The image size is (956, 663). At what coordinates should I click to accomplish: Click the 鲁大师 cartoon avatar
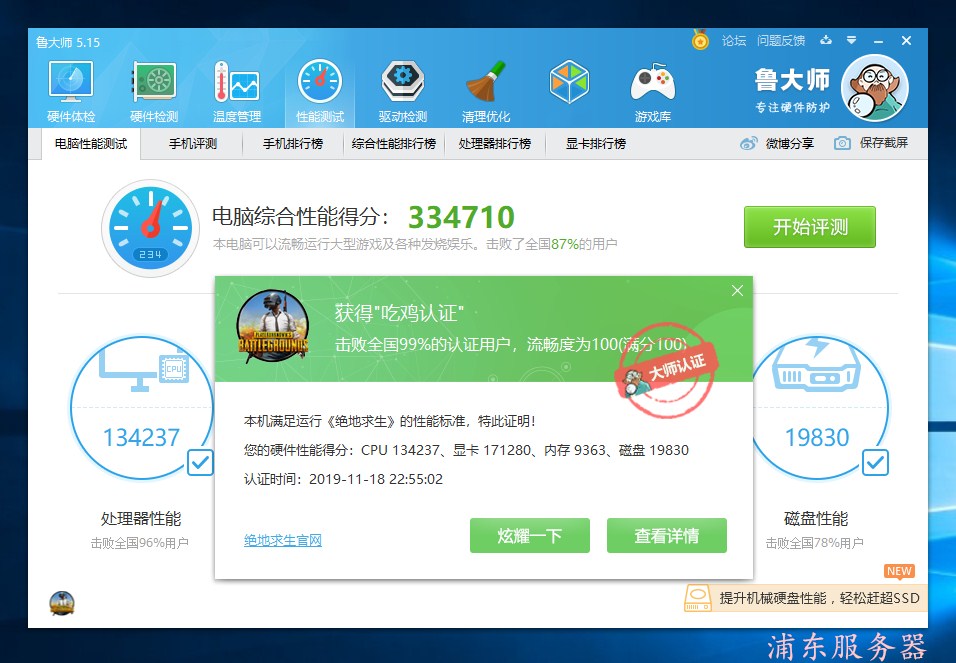pyautogui.click(x=874, y=89)
